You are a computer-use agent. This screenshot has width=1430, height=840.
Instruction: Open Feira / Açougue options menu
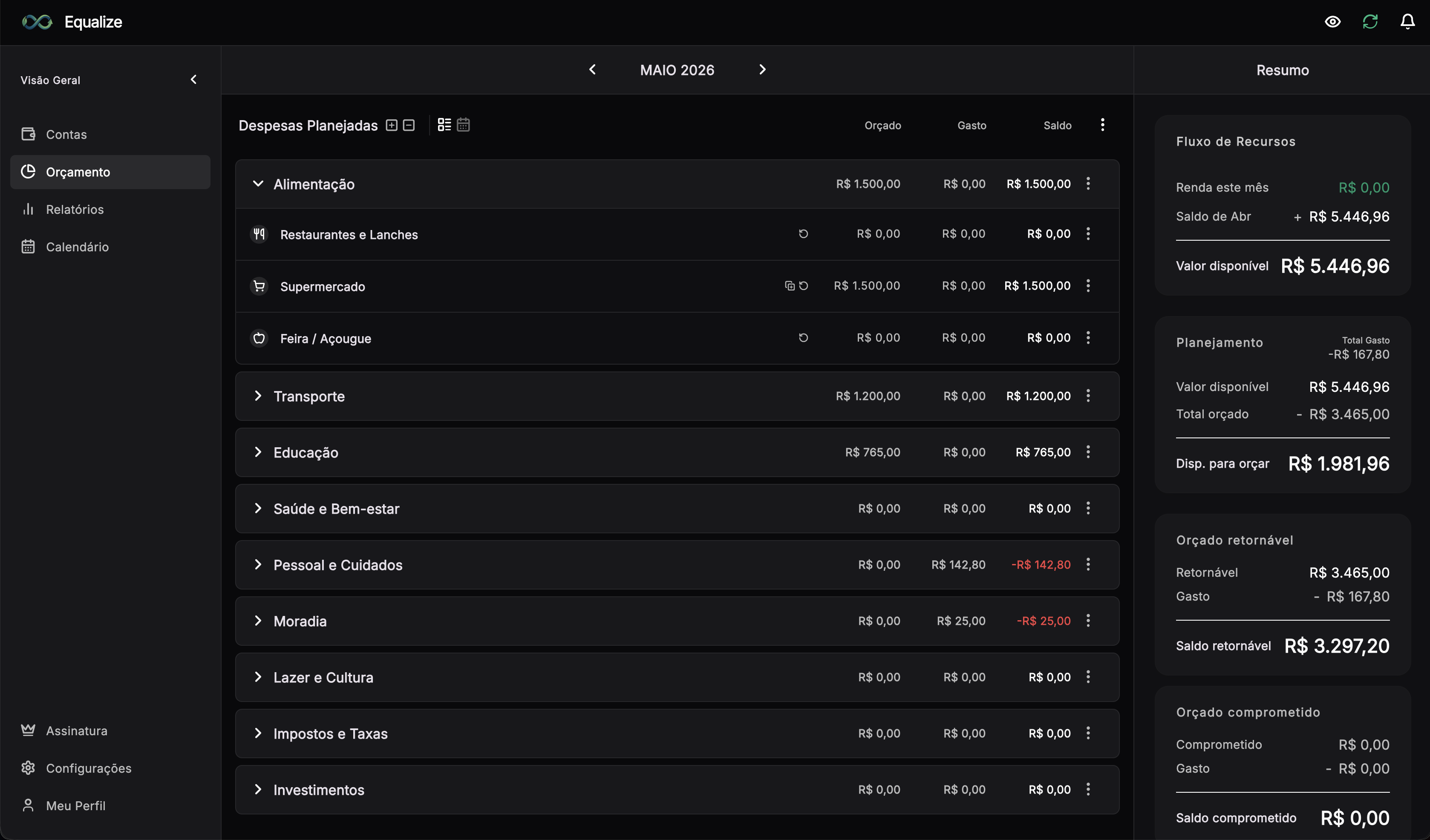[1088, 337]
